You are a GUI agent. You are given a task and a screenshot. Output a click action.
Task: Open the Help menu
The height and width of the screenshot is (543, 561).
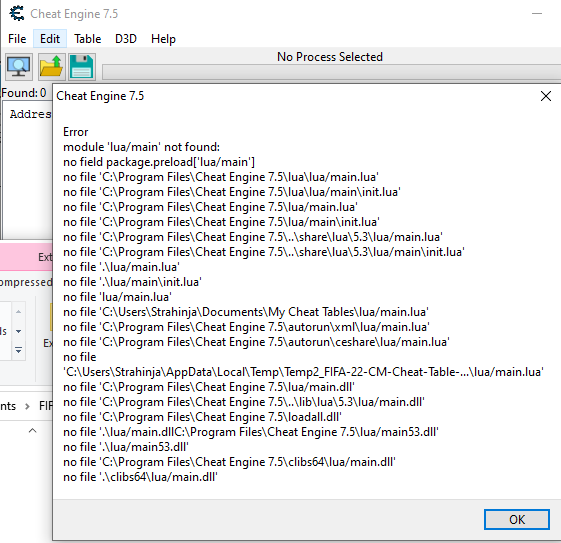163,39
